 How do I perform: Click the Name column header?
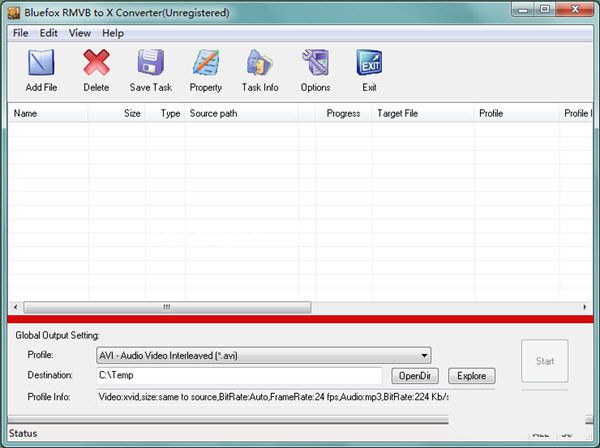(48, 114)
